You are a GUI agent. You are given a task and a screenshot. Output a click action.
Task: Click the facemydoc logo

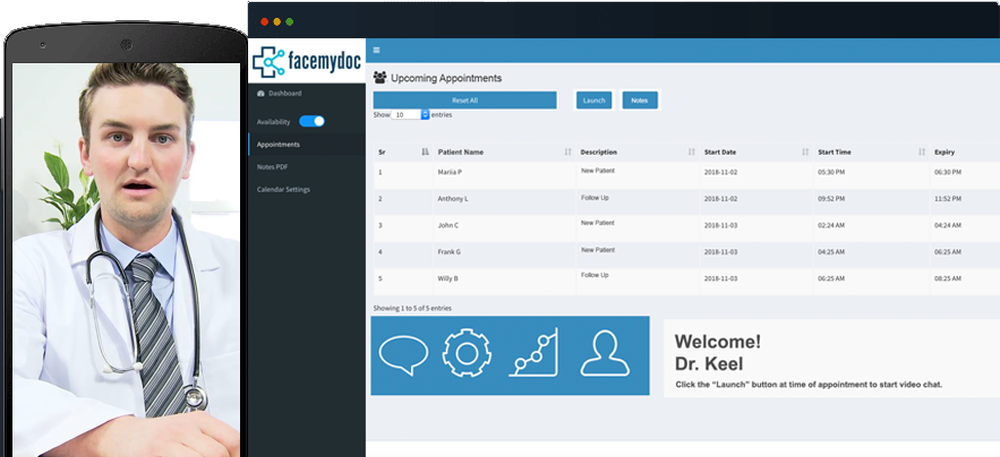tap(307, 61)
